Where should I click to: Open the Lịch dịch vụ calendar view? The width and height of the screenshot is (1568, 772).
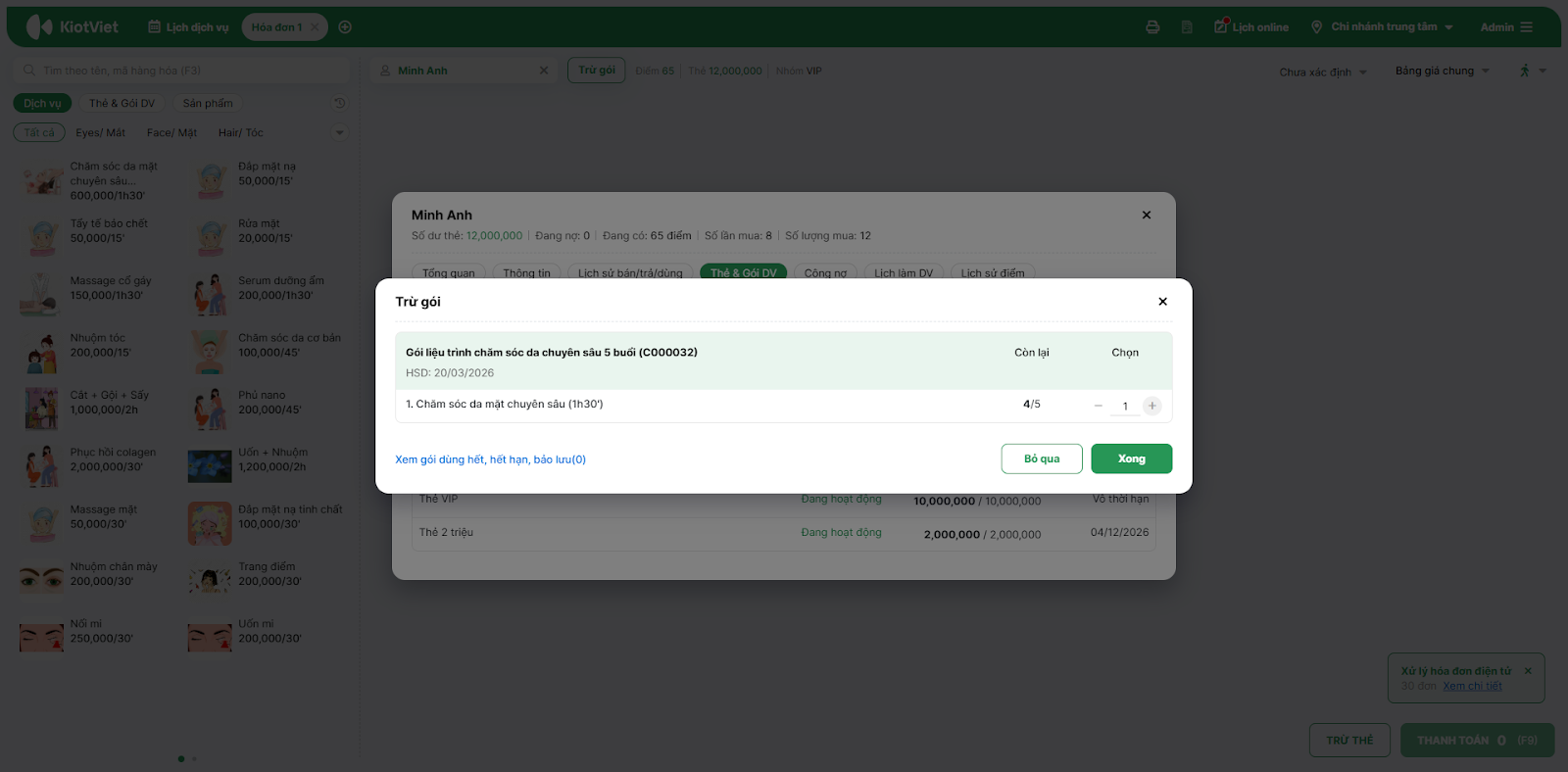point(188,27)
